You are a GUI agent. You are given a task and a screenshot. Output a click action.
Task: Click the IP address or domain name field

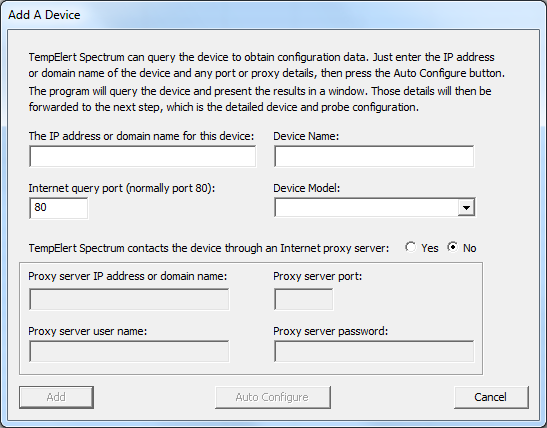coord(143,156)
